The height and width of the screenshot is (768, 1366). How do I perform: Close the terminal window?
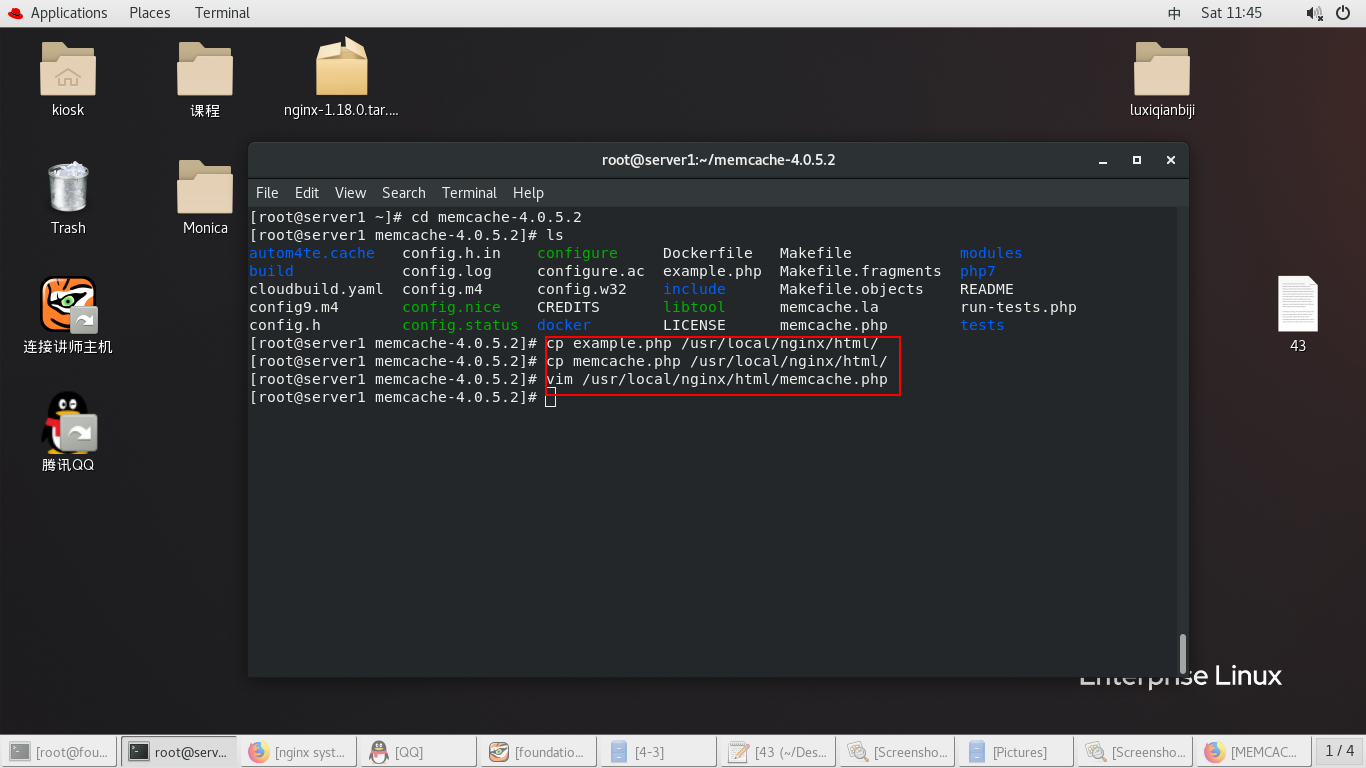[1171, 160]
